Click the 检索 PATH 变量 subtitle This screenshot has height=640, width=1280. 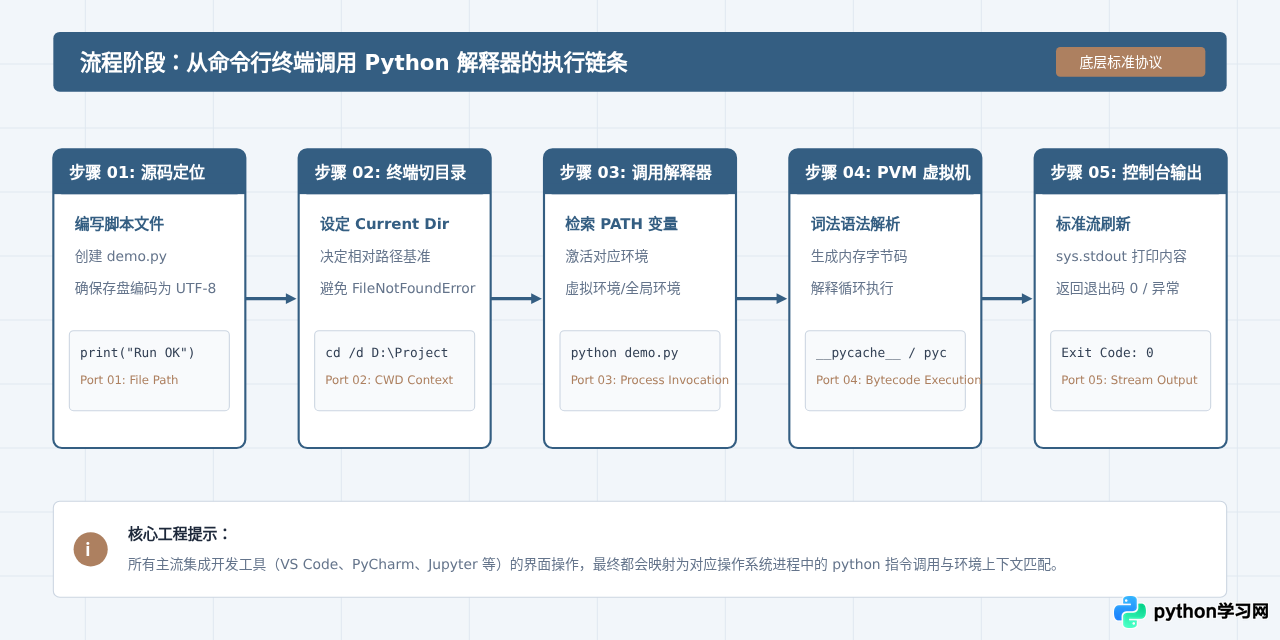click(621, 224)
